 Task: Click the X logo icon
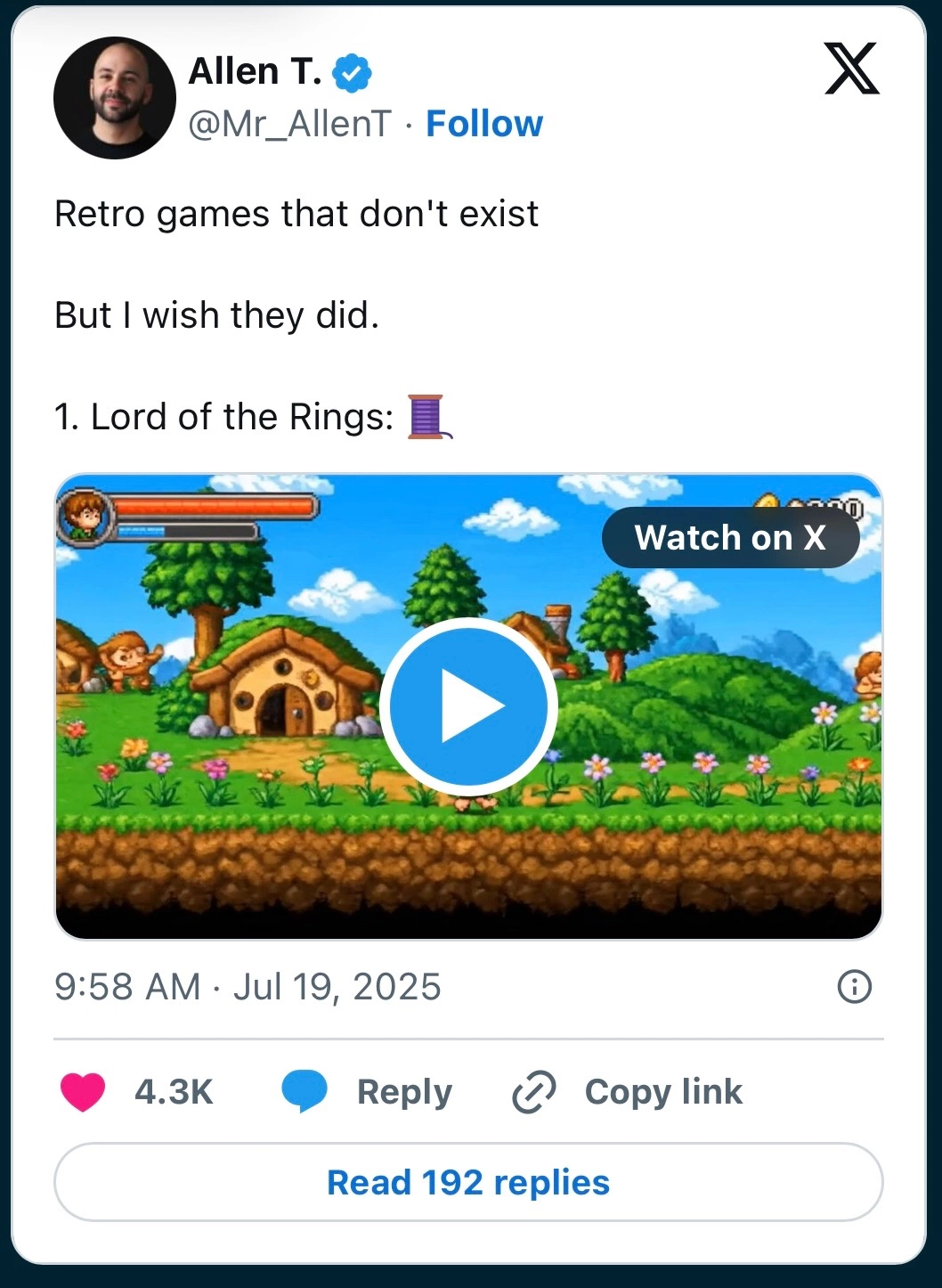point(852,69)
